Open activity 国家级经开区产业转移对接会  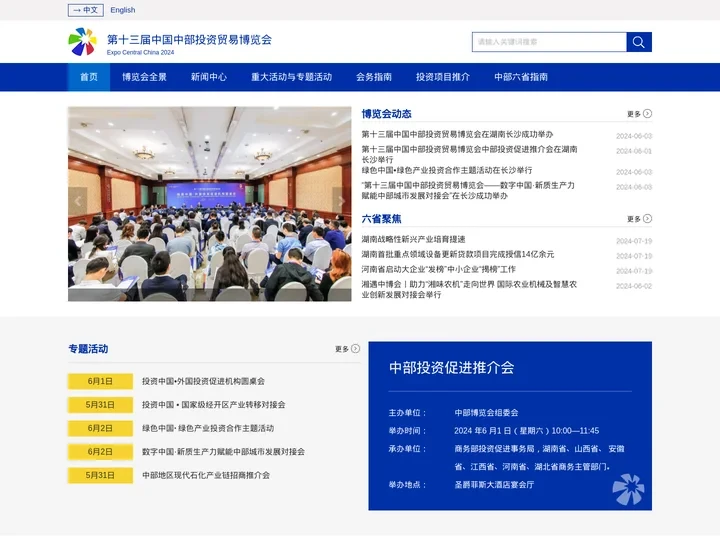(214, 405)
